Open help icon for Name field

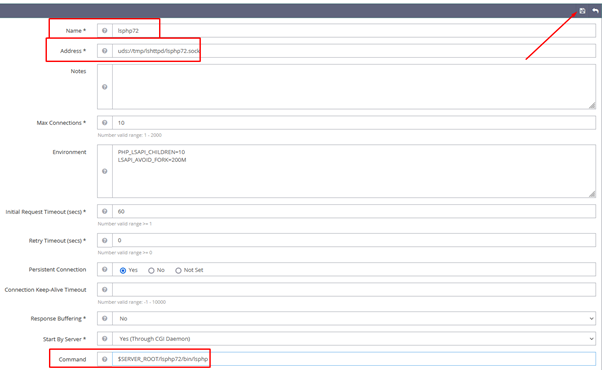click(x=104, y=31)
